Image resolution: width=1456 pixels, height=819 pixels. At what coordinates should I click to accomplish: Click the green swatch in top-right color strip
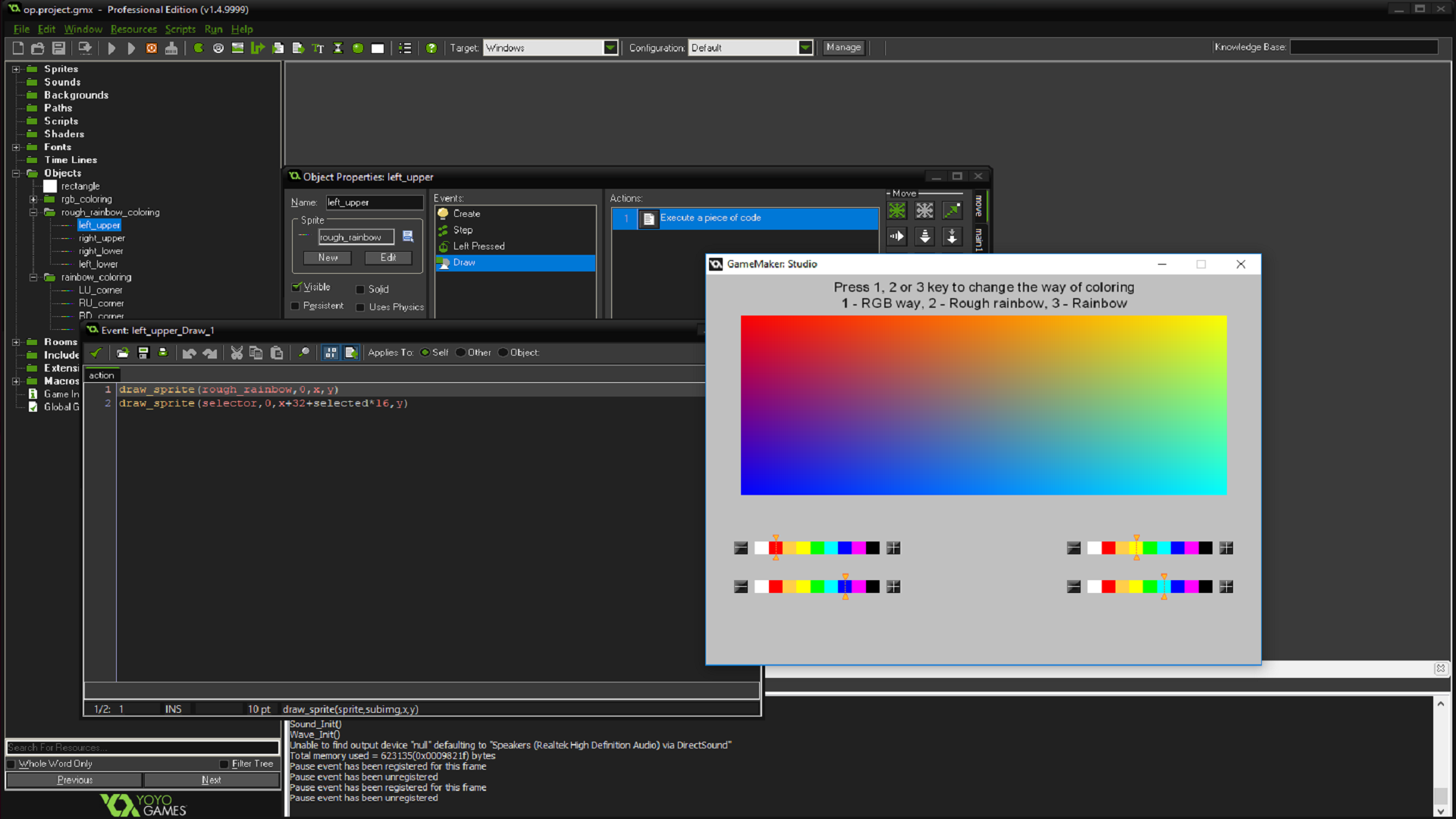[x=1150, y=548]
